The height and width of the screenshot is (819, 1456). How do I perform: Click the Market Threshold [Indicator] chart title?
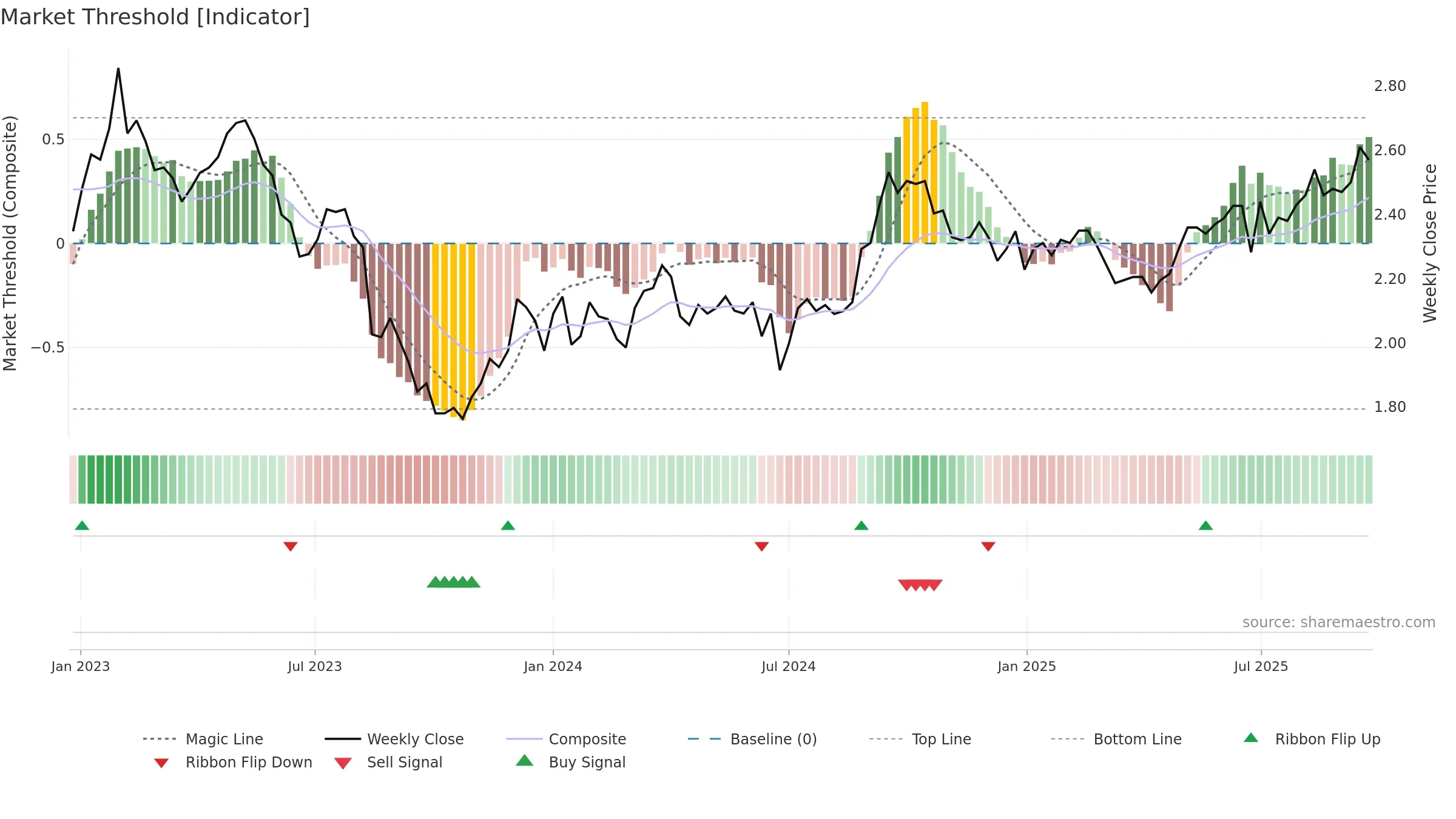click(155, 17)
